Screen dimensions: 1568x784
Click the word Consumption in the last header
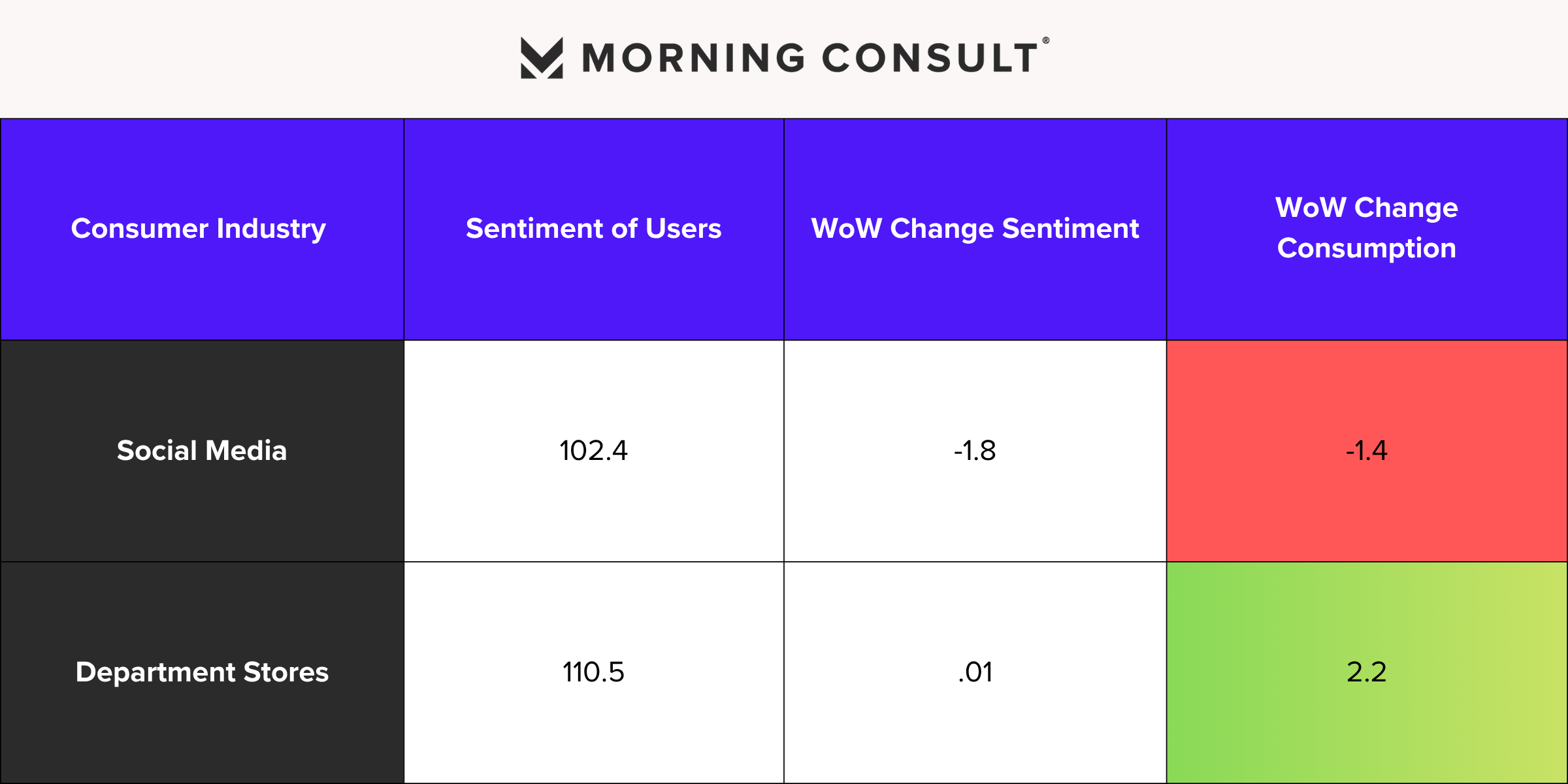click(x=1366, y=248)
